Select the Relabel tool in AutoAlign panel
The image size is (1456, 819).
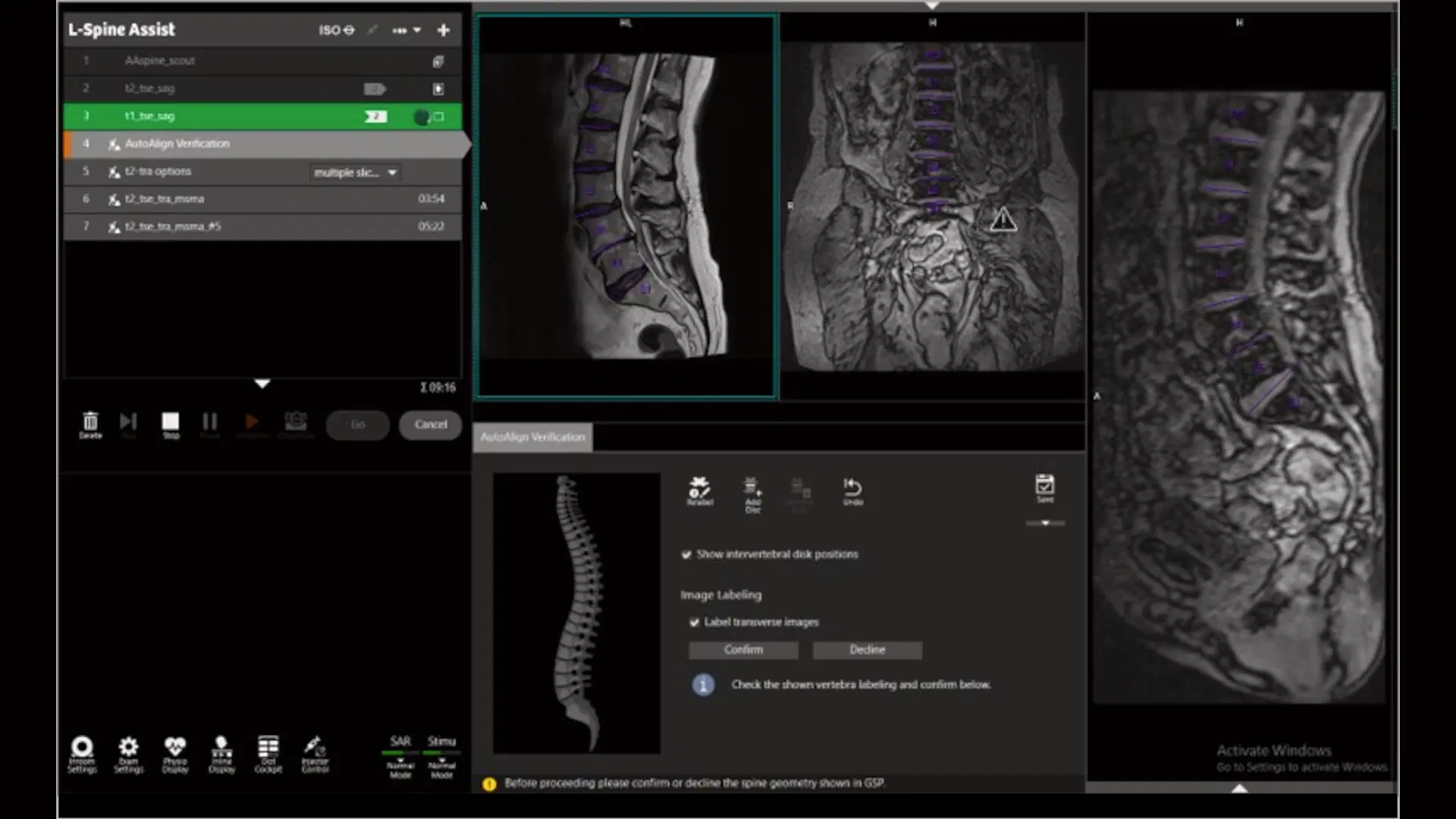(x=700, y=489)
